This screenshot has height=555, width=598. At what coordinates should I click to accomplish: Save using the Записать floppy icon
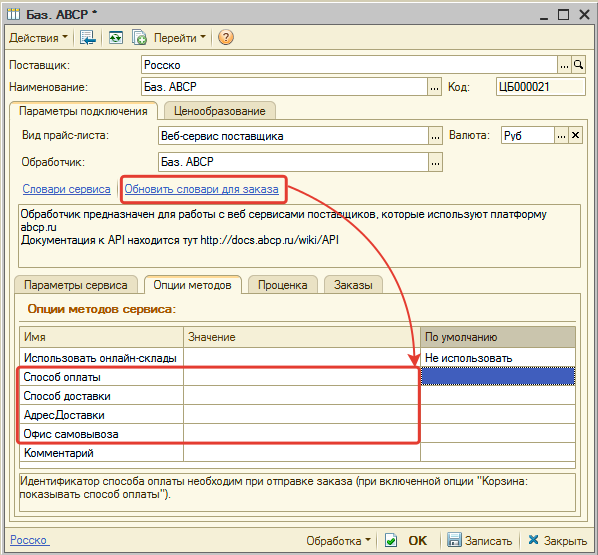(x=454, y=540)
